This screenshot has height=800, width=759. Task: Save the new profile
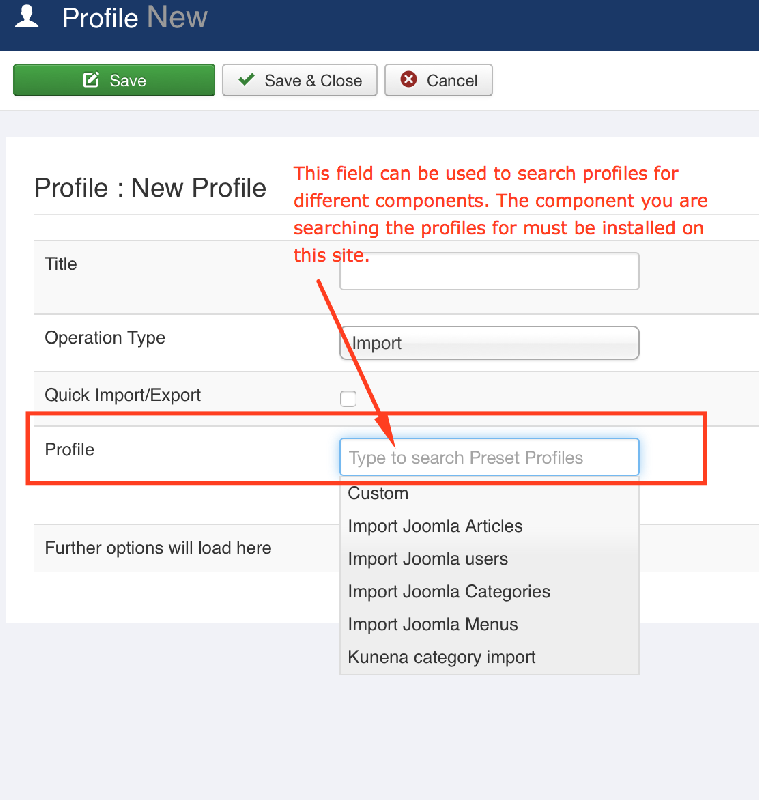coord(114,80)
